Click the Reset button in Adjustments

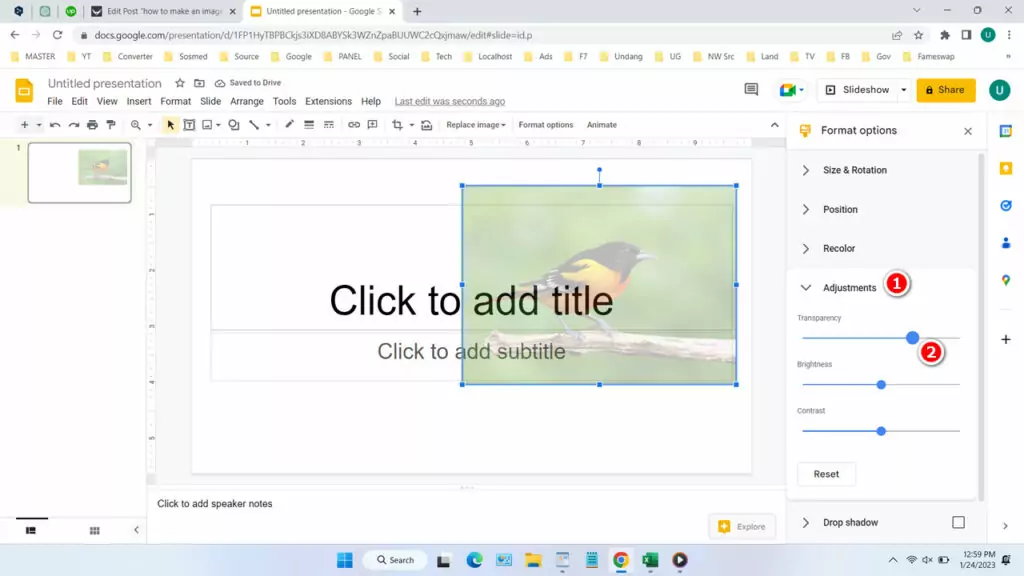pyautogui.click(x=826, y=474)
